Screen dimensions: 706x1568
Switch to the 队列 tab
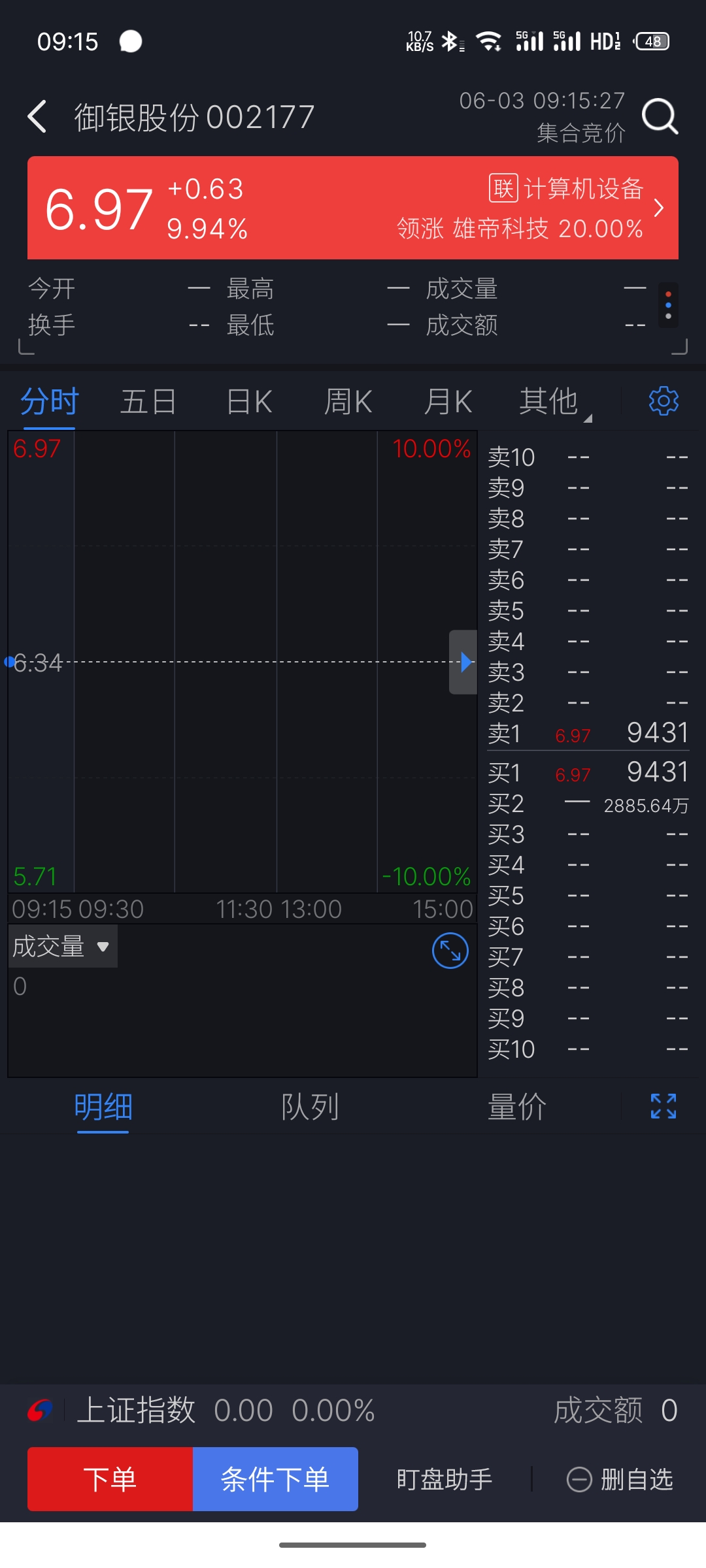coord(310,1107)
